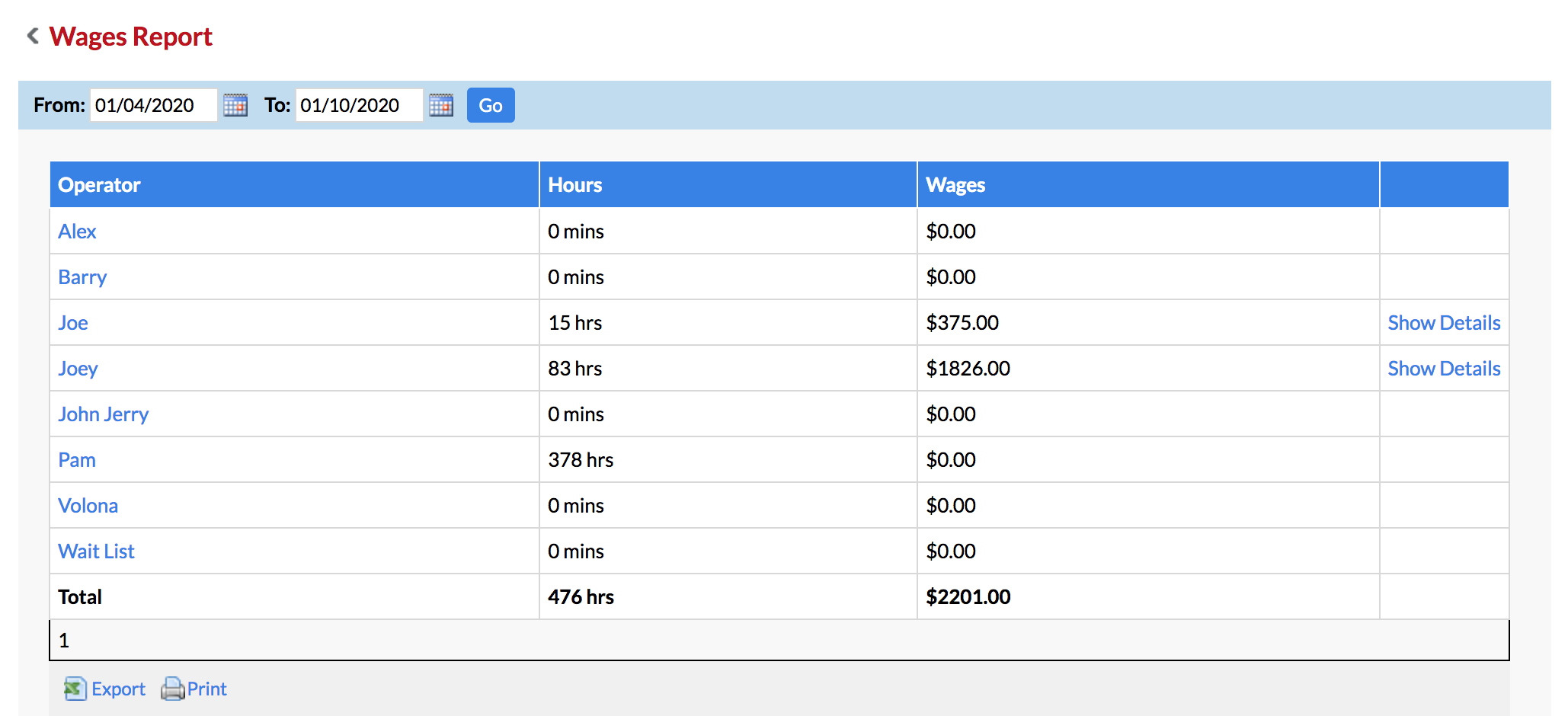
Task: Click the From date input field
Action: coord(154,105)
